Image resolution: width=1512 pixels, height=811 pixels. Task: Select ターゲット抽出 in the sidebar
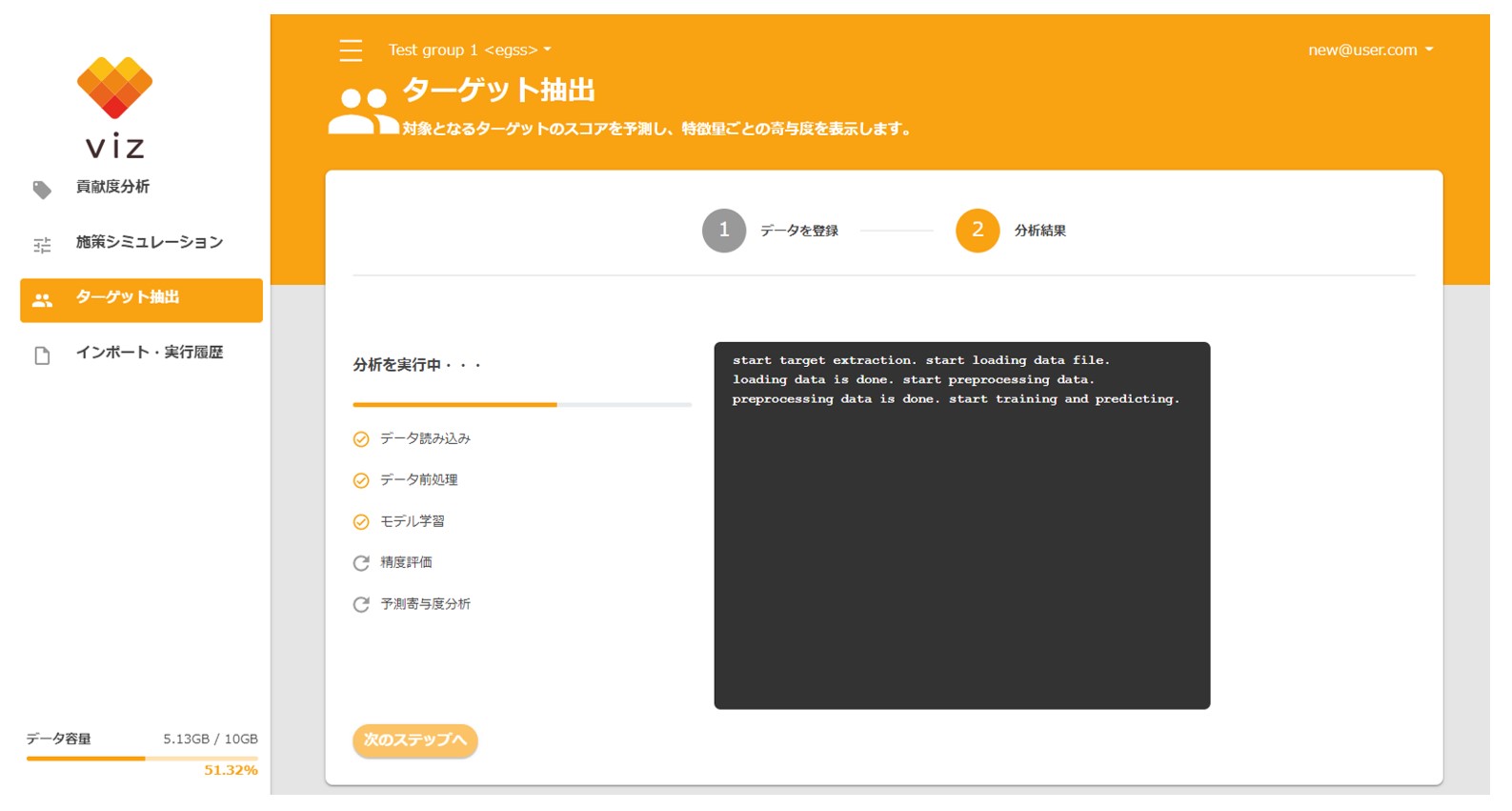click(141, 300)
